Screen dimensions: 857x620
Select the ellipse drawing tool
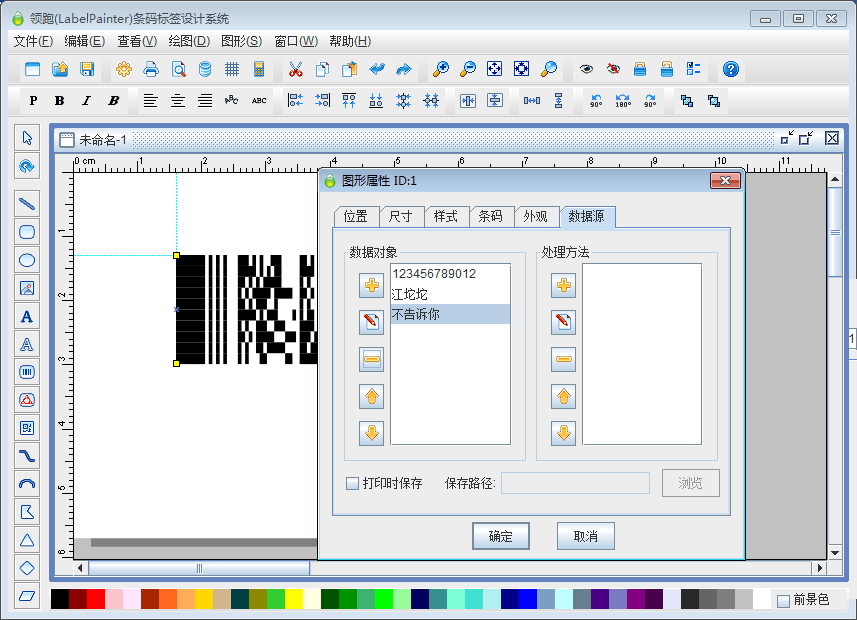[27, 260]
